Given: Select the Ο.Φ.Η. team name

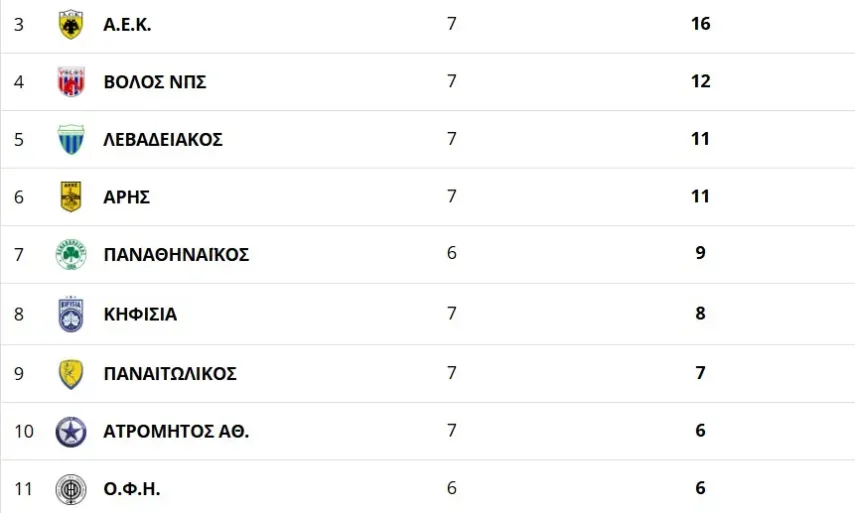Looking at the screenshot, I should click(132, 489).
